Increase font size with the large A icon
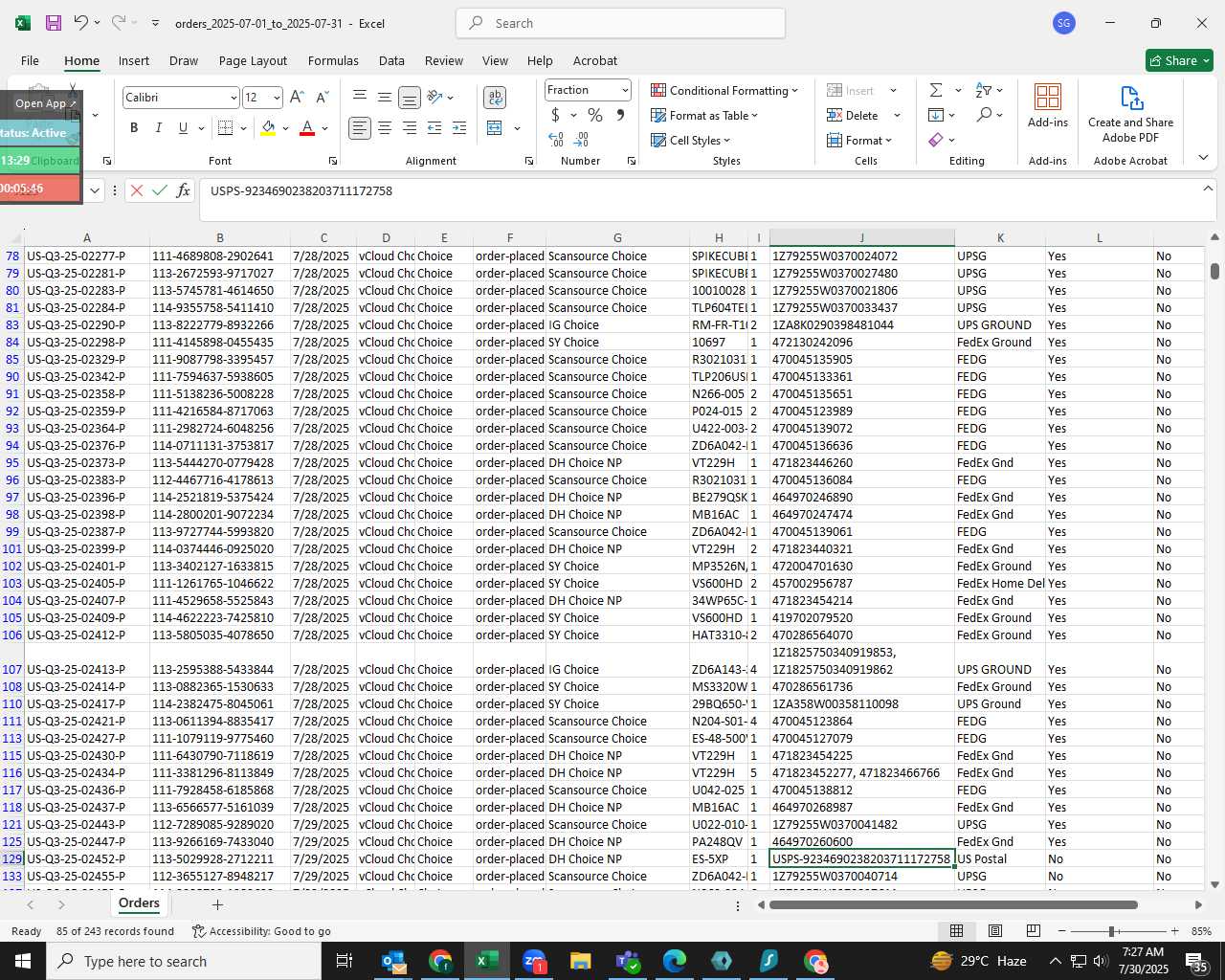1225x980 pixels. tap(297, 98)
